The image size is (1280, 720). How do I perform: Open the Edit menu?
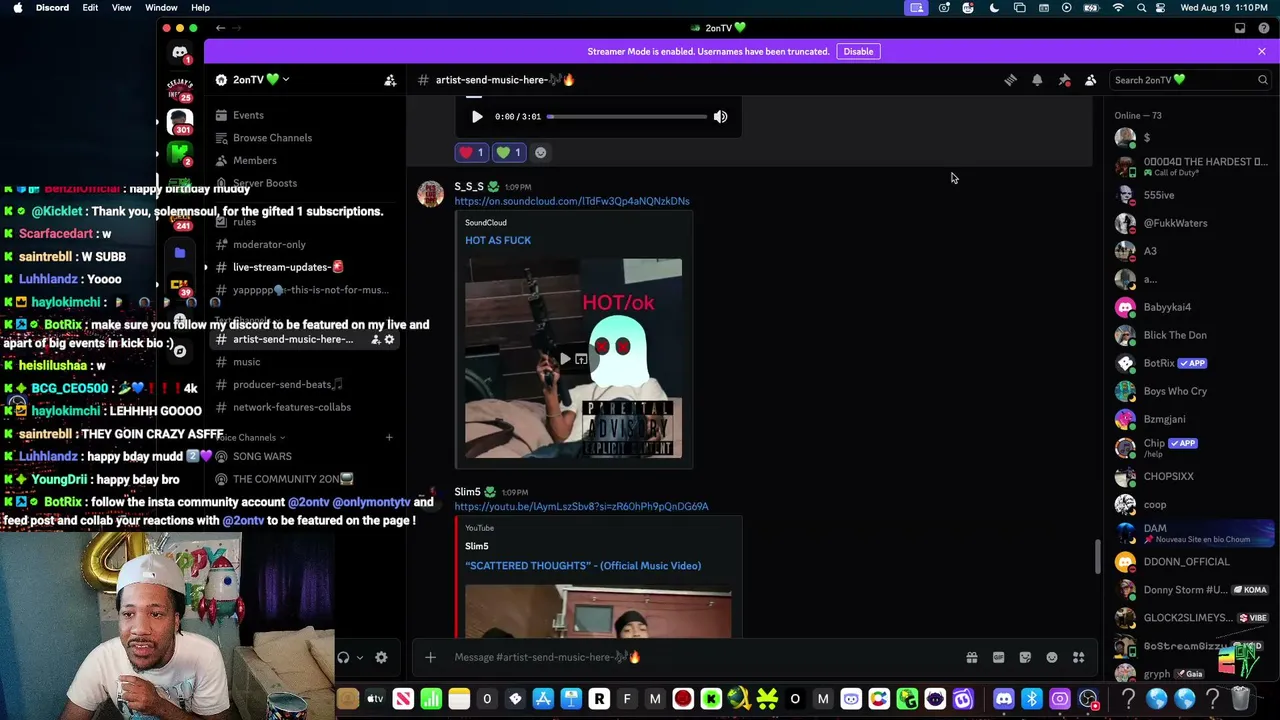[x=90, y=8]
